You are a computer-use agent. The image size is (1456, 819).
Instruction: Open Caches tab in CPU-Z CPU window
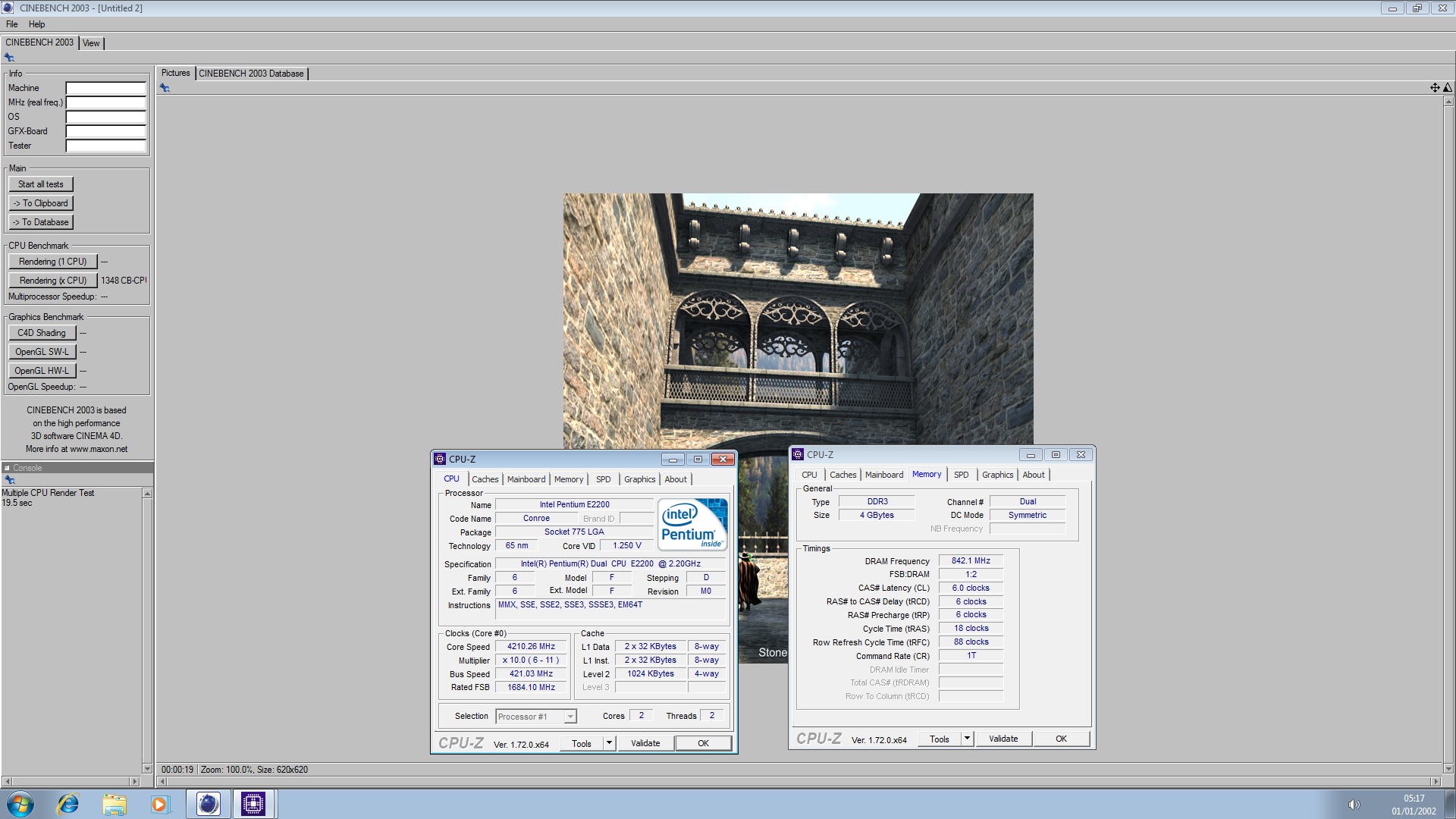click(x=485, y=479)
